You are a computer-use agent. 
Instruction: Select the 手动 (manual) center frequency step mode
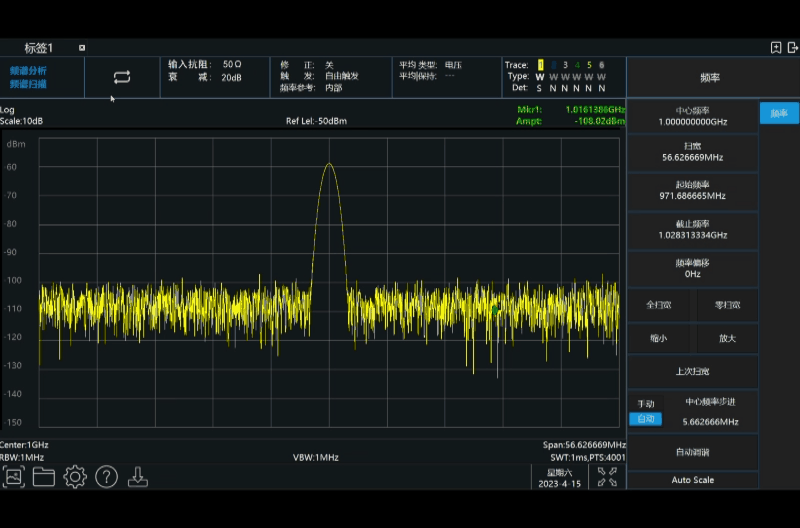point(646,404)
